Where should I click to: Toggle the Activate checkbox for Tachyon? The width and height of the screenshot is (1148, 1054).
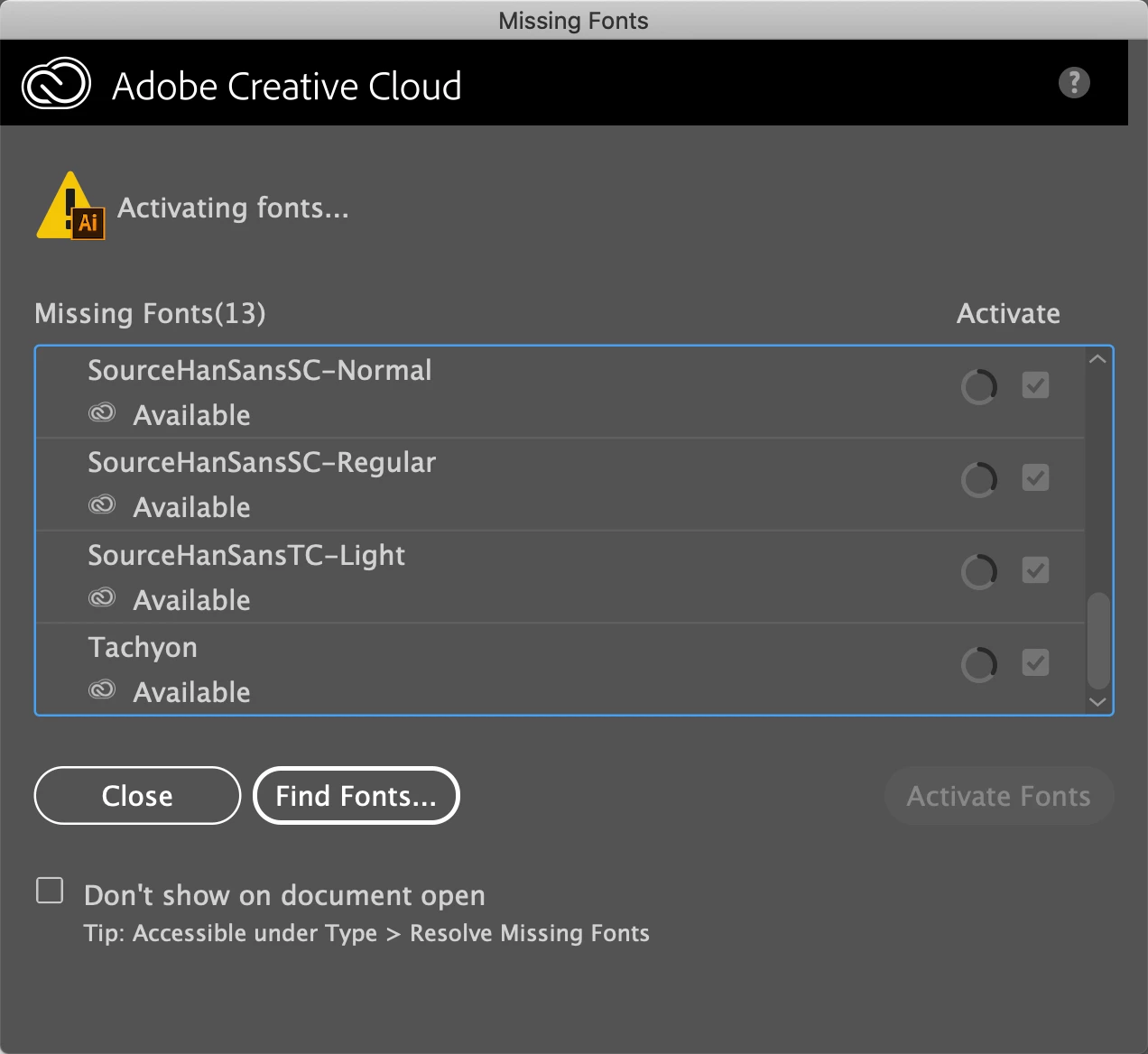[x=1035, y=662]
